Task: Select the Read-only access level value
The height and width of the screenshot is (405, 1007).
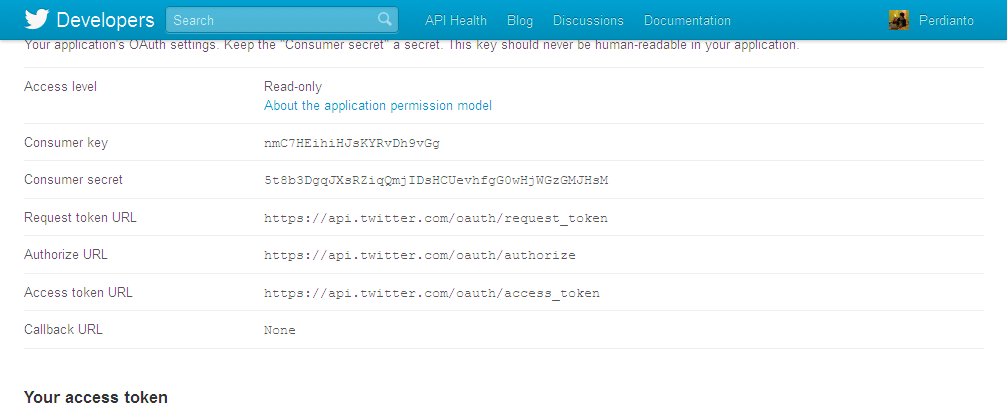Action: [293, 87]
